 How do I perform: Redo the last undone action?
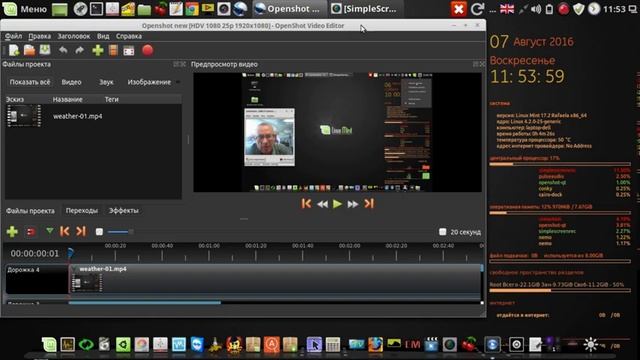(80, 50)
